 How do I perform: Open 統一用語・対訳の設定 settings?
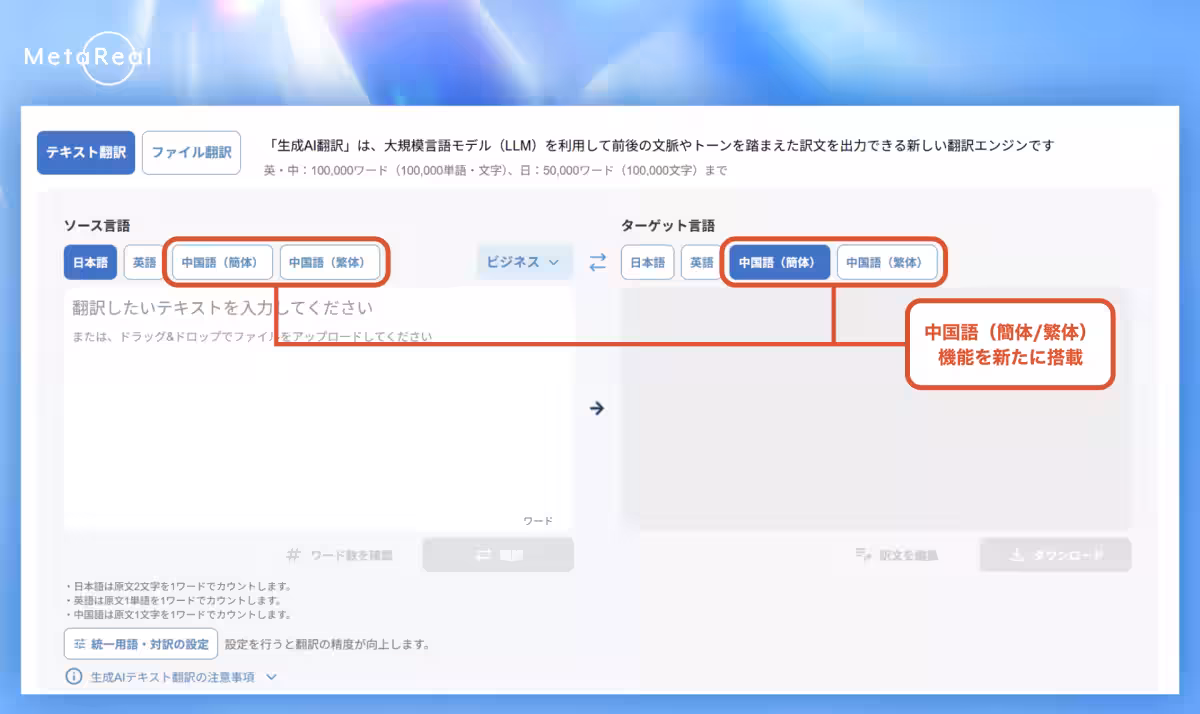coord(141,644)
